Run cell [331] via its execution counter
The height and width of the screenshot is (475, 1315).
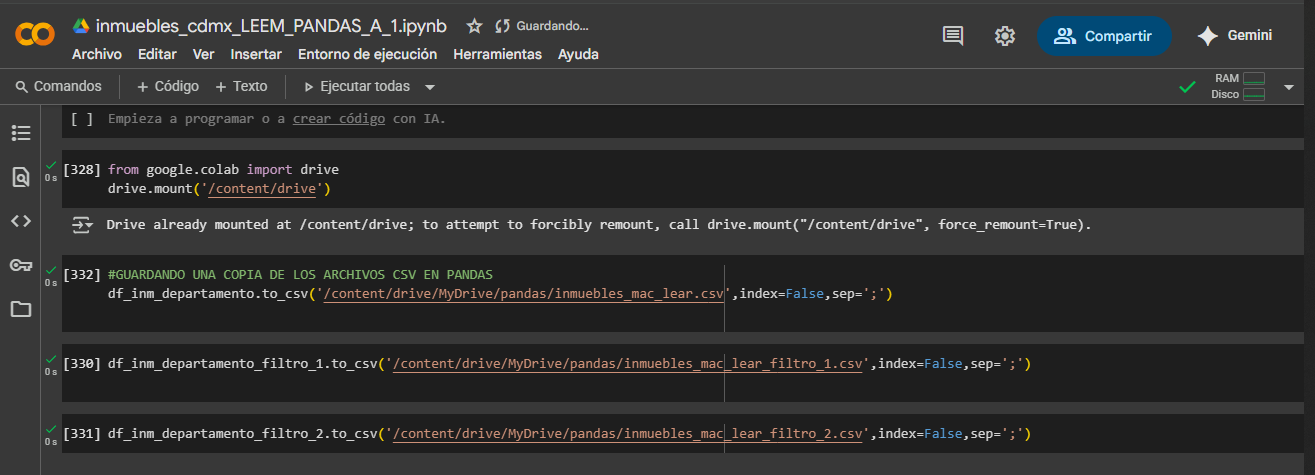[81, 434]
